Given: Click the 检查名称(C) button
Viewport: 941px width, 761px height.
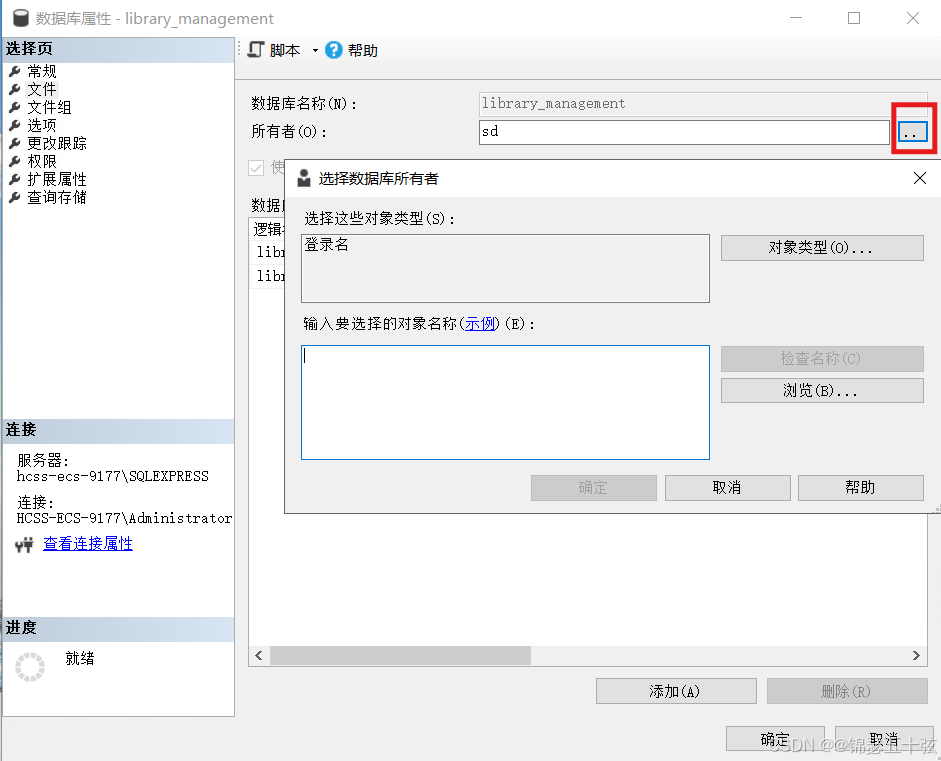Looking at the screenshot, I should [822, 358].
